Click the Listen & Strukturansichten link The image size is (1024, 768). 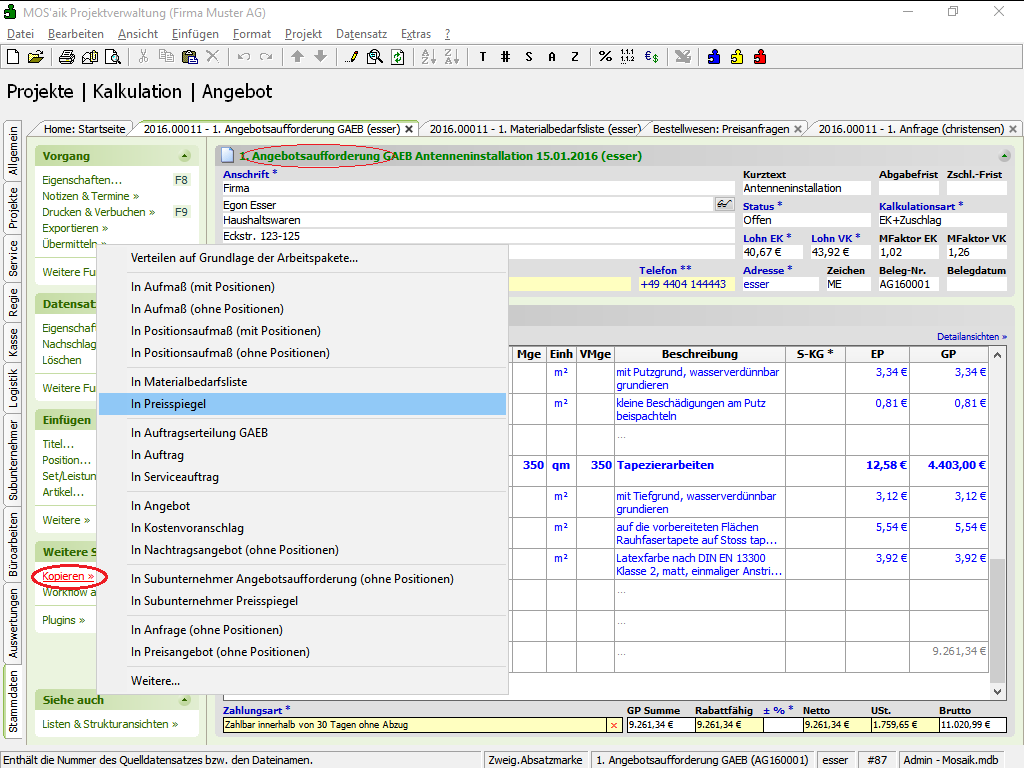point(110,724)
